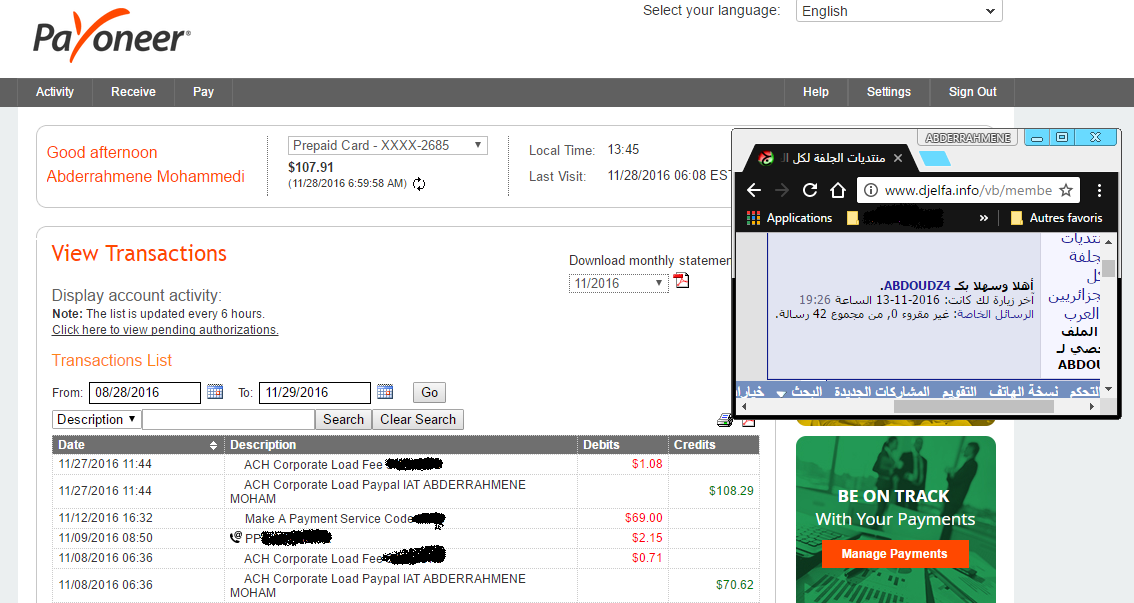Click the print transactions icon
Viewport: 1134px width, 603px height.
coord(724,420)
